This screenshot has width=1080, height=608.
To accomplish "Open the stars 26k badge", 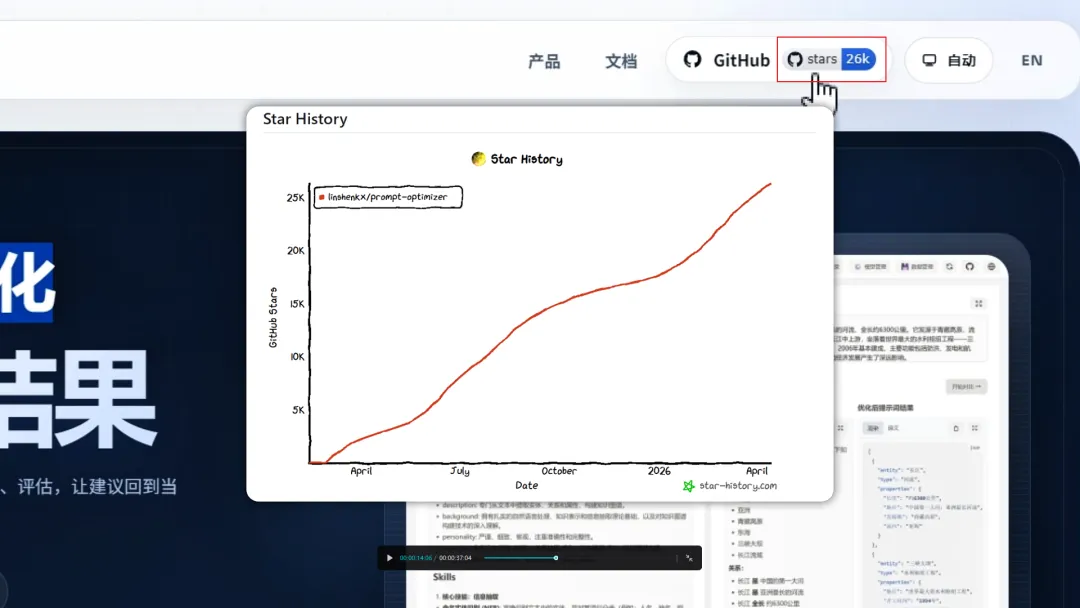I will click(x=831, y=60).
